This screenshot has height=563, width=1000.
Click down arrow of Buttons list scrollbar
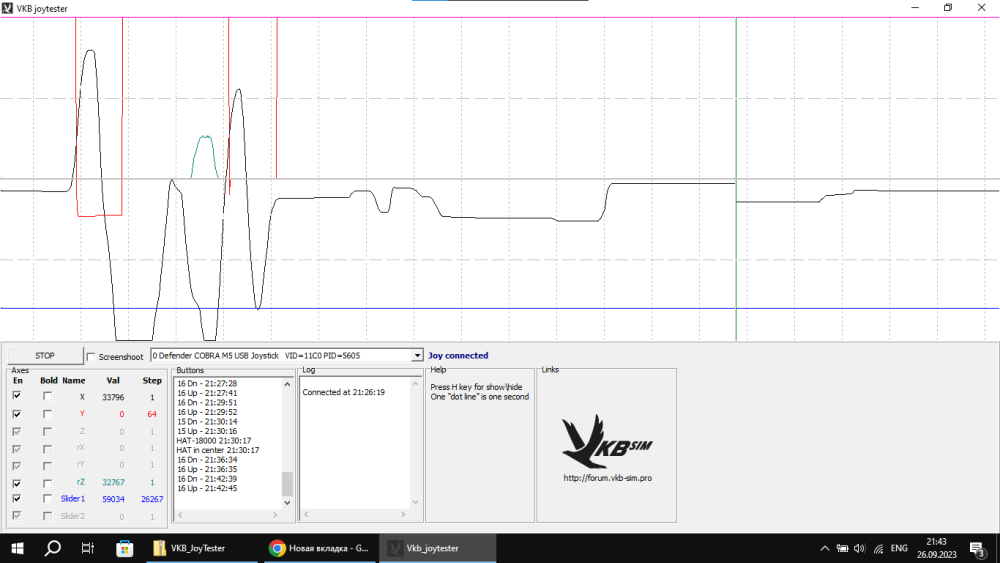[287, 502]
